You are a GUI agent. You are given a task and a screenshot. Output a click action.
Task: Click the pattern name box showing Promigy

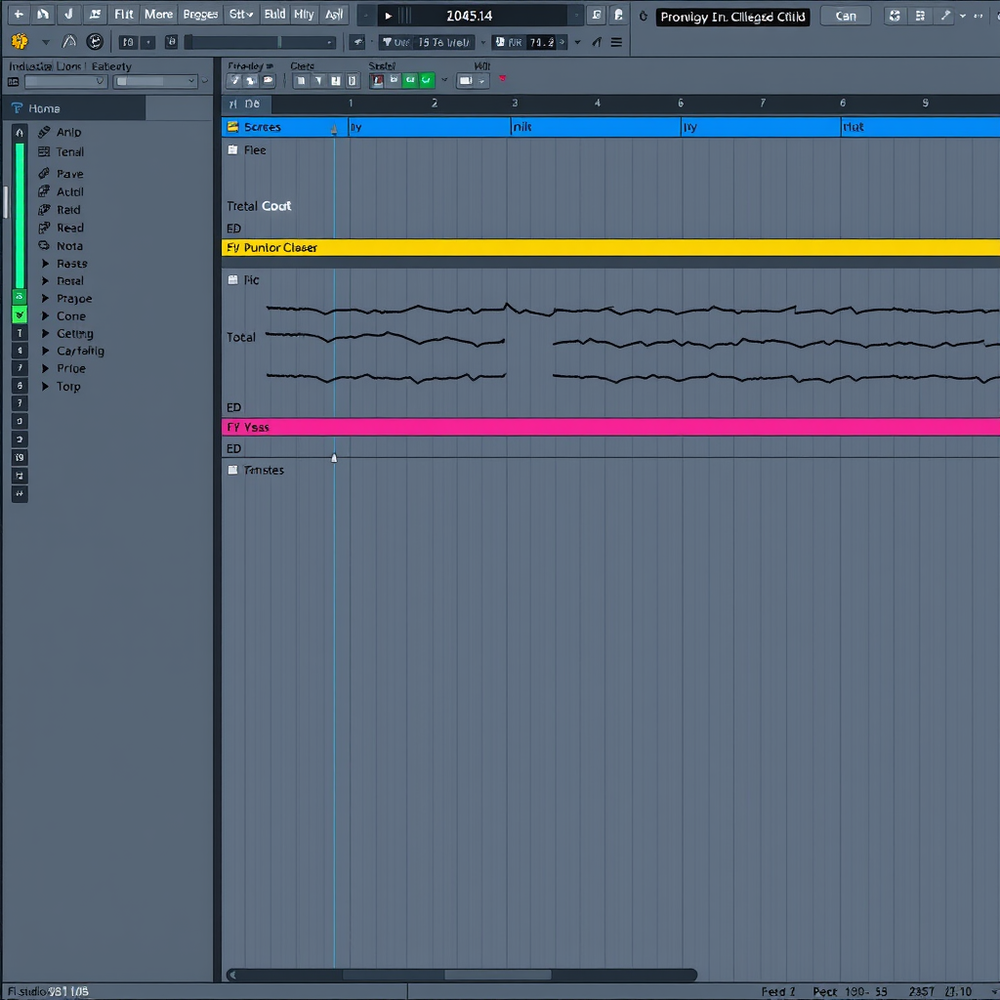click(x=733, y=17)
